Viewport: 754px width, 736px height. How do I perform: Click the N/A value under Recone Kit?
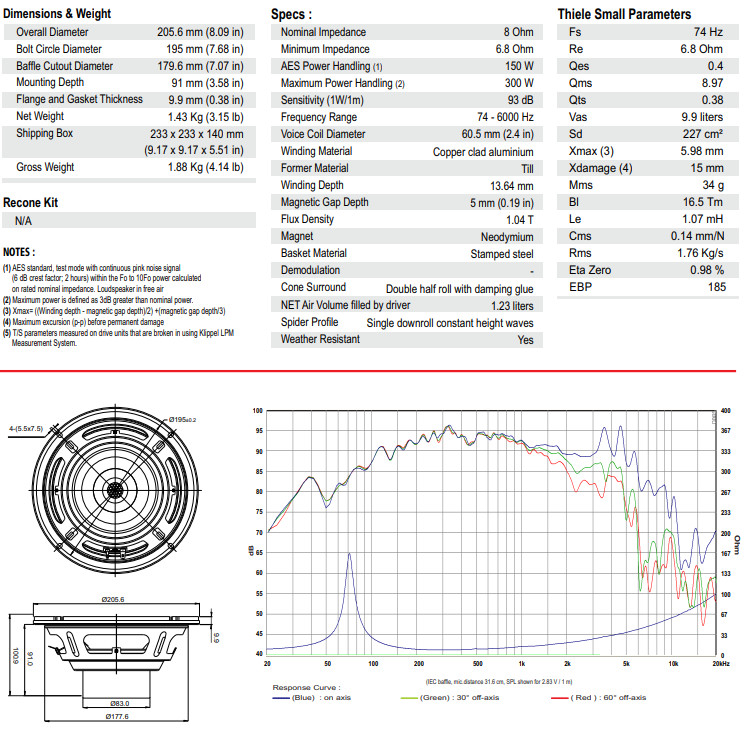[23, 221]
